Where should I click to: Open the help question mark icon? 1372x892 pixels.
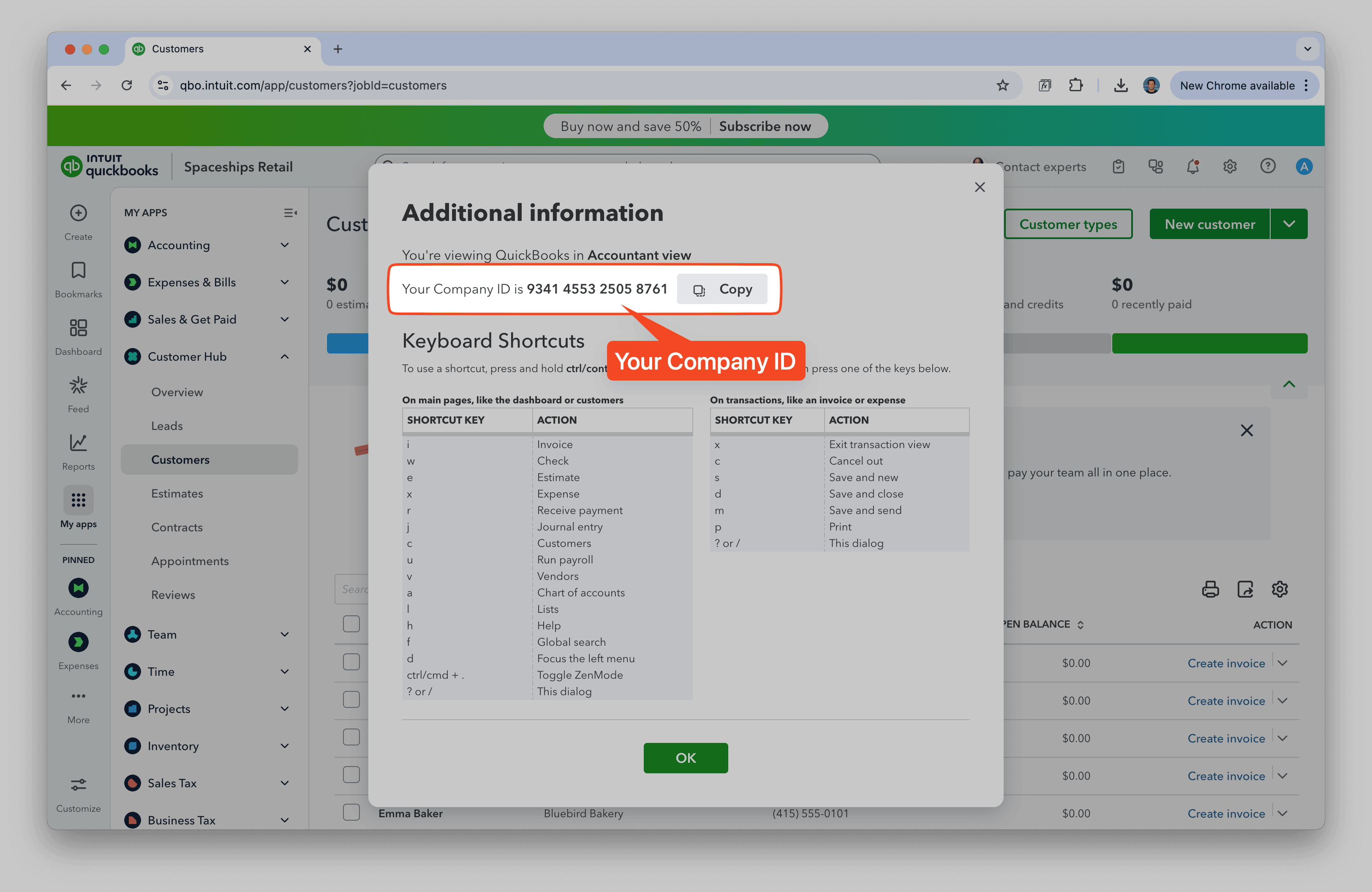point(1268,166)
